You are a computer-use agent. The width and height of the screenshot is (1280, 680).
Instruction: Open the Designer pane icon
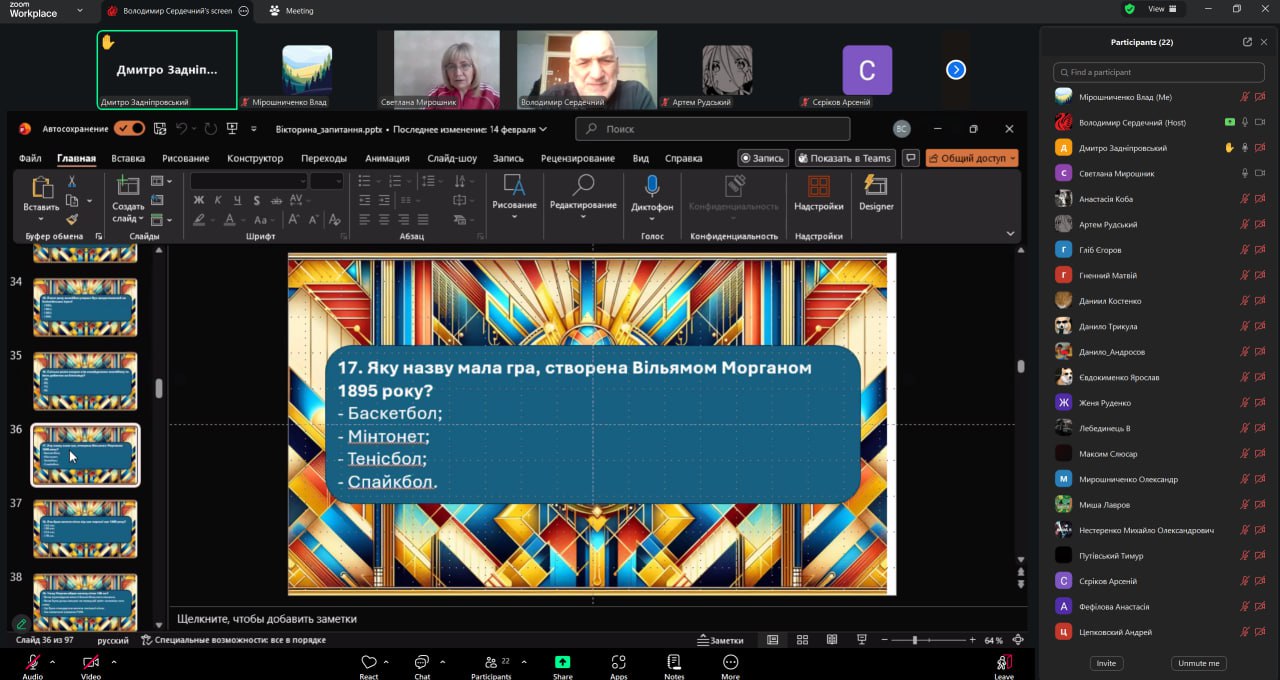(876, 187)
